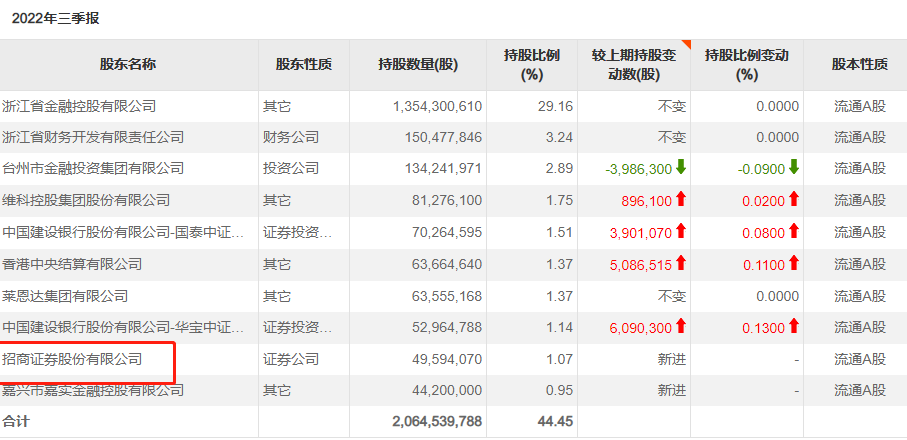Viewport: 907px width, 440px height.
Task: Open shareholder 浙江省金融控股有限公司
Action: (x=79, y=106)
